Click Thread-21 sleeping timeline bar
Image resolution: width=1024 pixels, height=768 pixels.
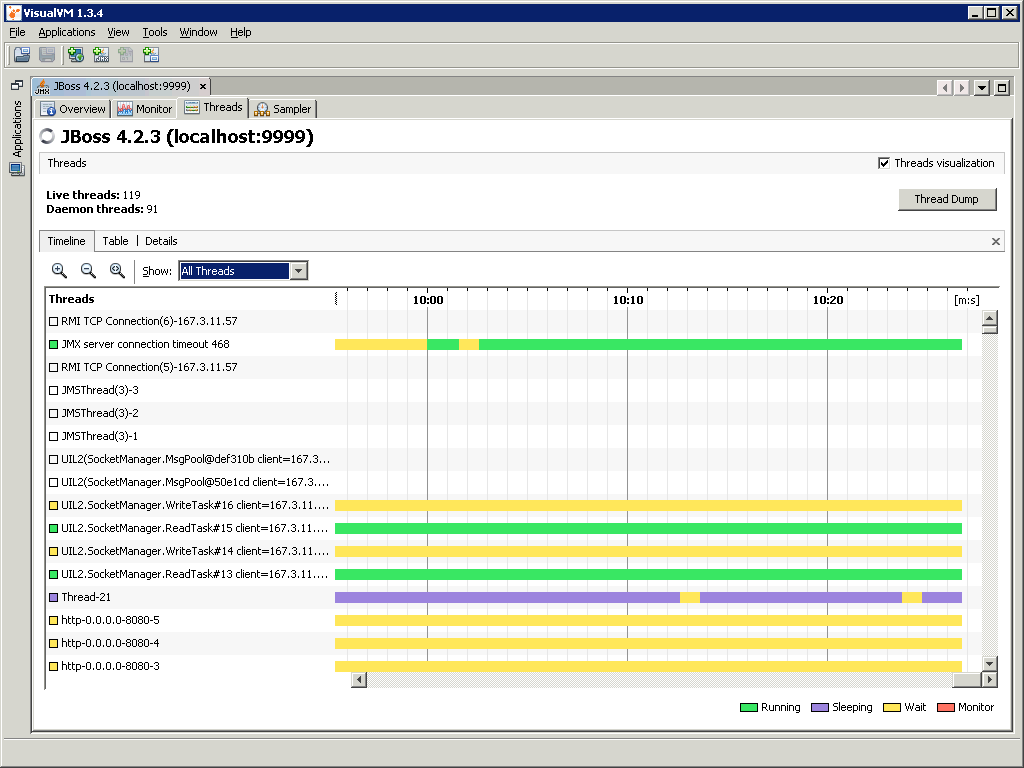(507, 598)
